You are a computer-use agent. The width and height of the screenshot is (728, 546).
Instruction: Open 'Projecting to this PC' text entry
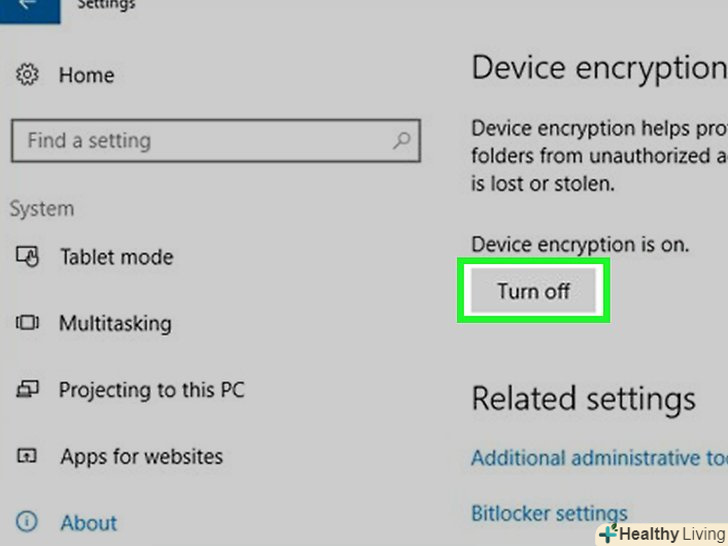tap(151, 390)
